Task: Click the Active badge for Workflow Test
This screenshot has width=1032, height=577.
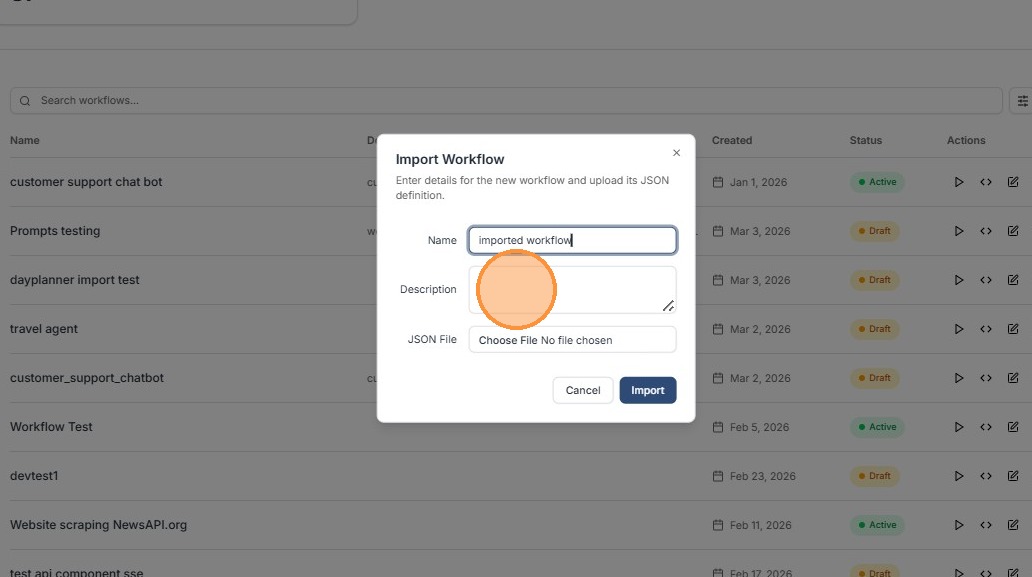Action: click(x=877, y=427)
